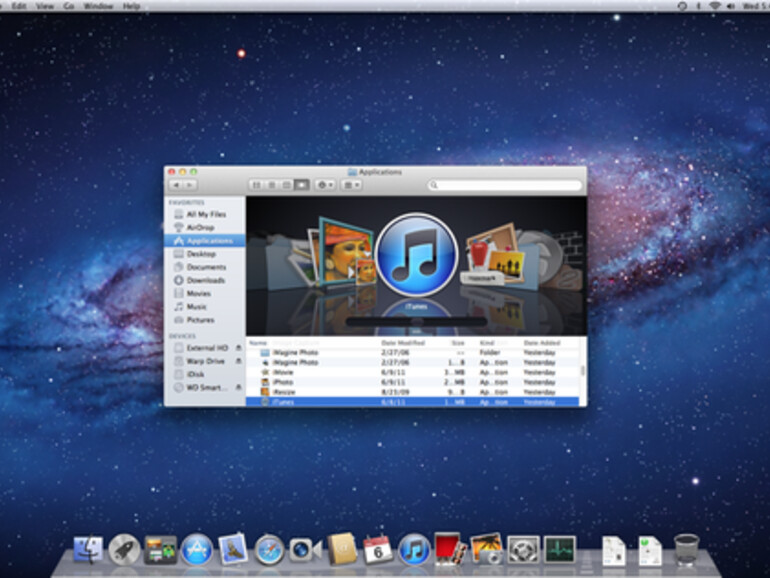
Task: Switch Finder to list view
Action: pos(271,185)
